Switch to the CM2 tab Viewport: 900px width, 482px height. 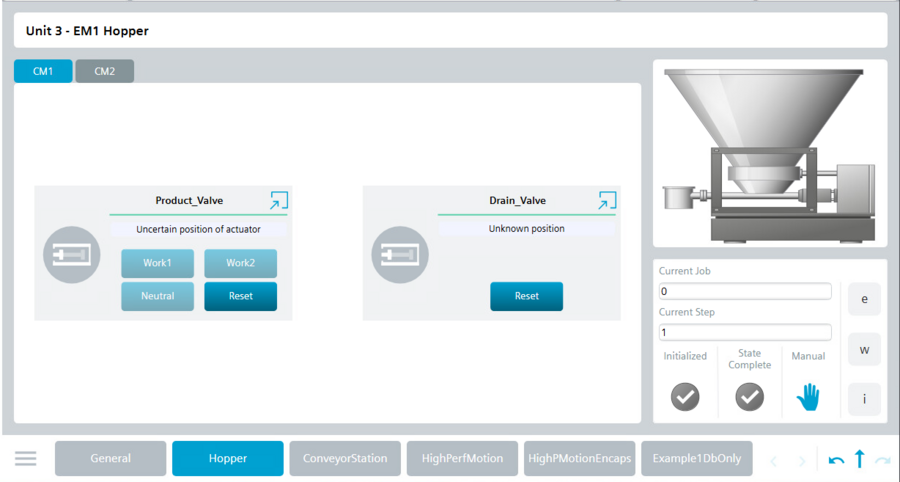(x=104, y=71)
